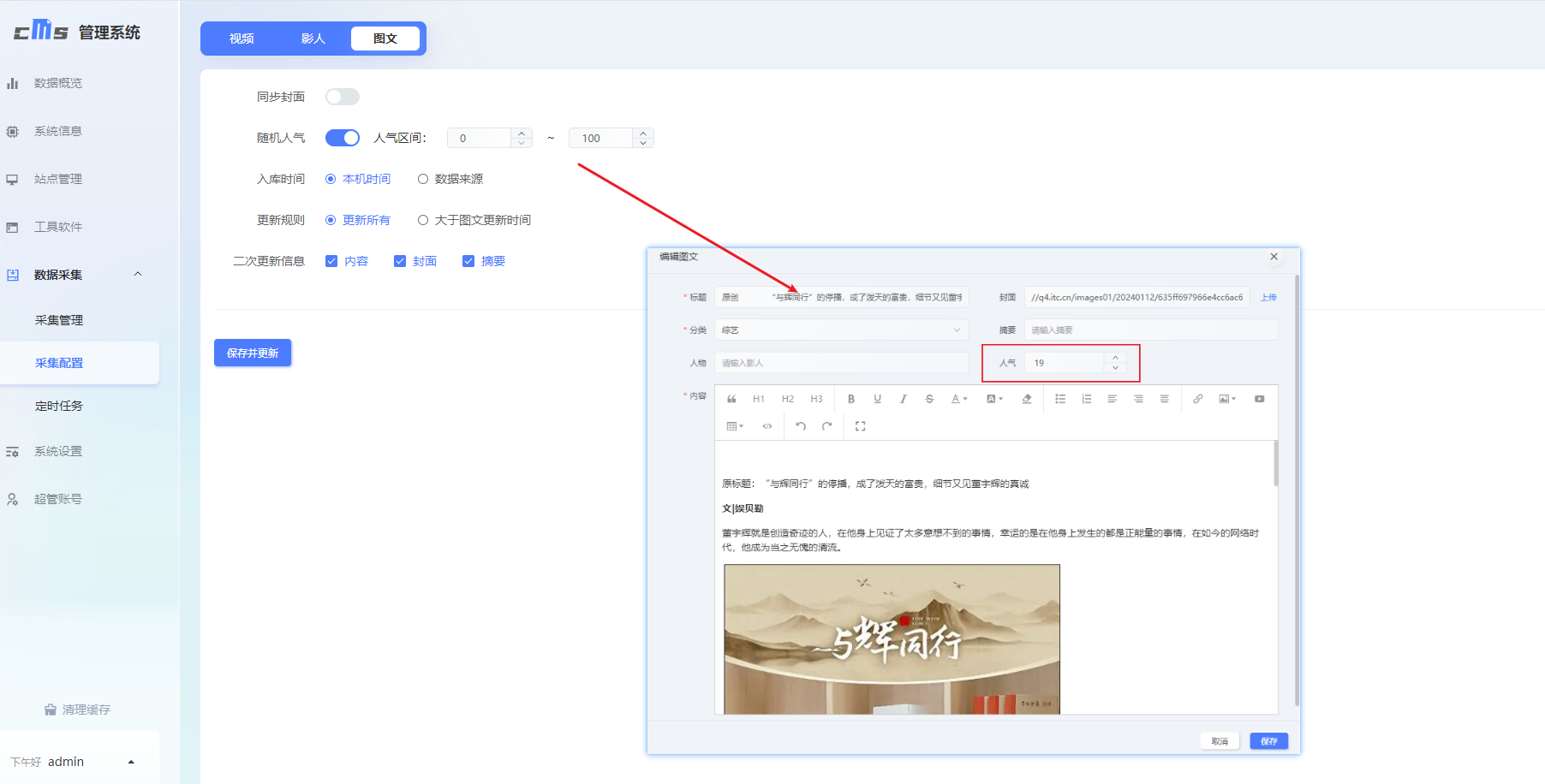
Task: Click the 上传 cover upload link
Action: point(1268,298)
